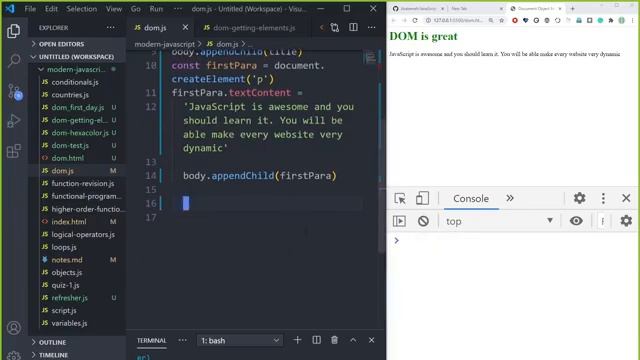The image size is (640, 360).
Task: Open notes.md in explorer
Action: coord(67,260)
